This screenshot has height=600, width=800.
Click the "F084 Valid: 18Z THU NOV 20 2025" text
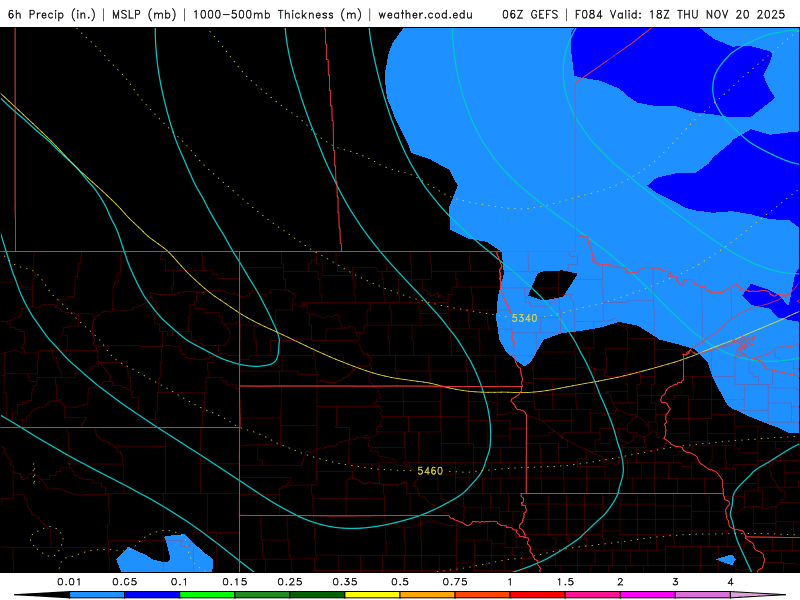(x=680, y=14)
